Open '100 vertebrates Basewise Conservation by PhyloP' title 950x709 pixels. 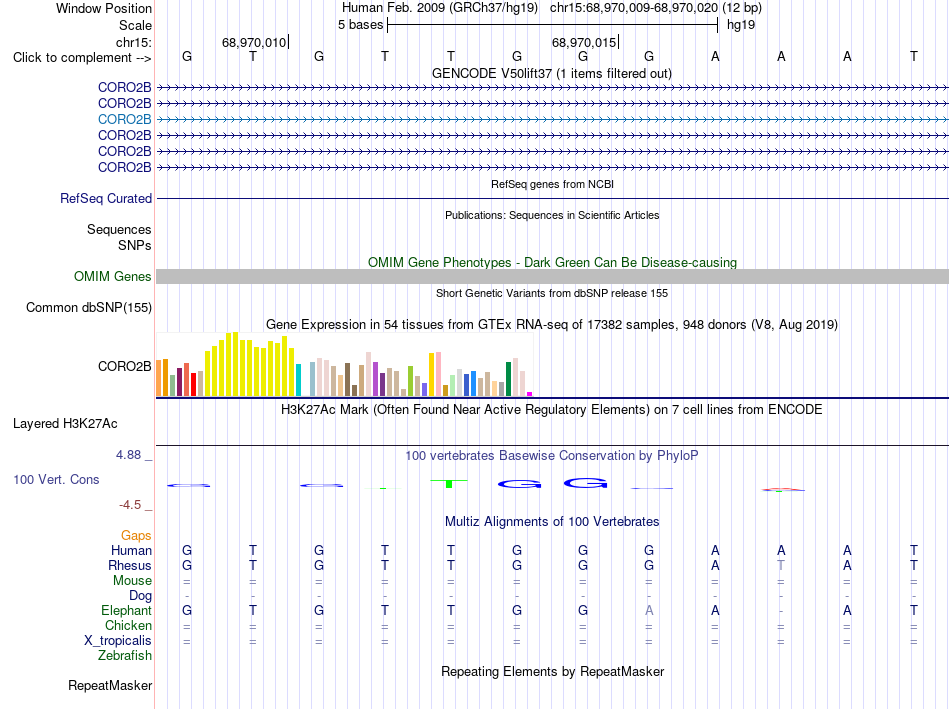coord(552,455)
